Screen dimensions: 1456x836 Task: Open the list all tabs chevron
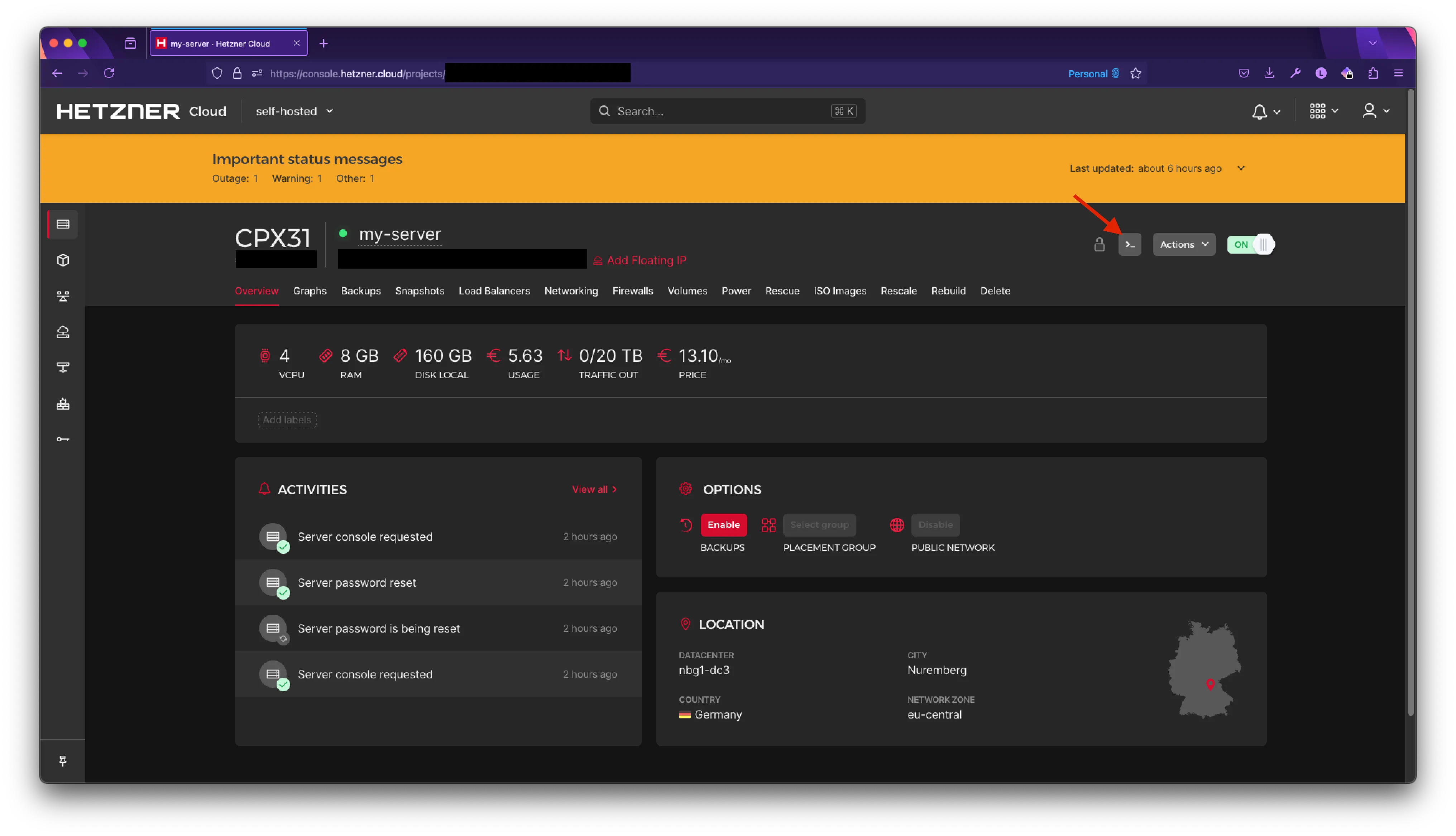click(x=1373, y=43)
